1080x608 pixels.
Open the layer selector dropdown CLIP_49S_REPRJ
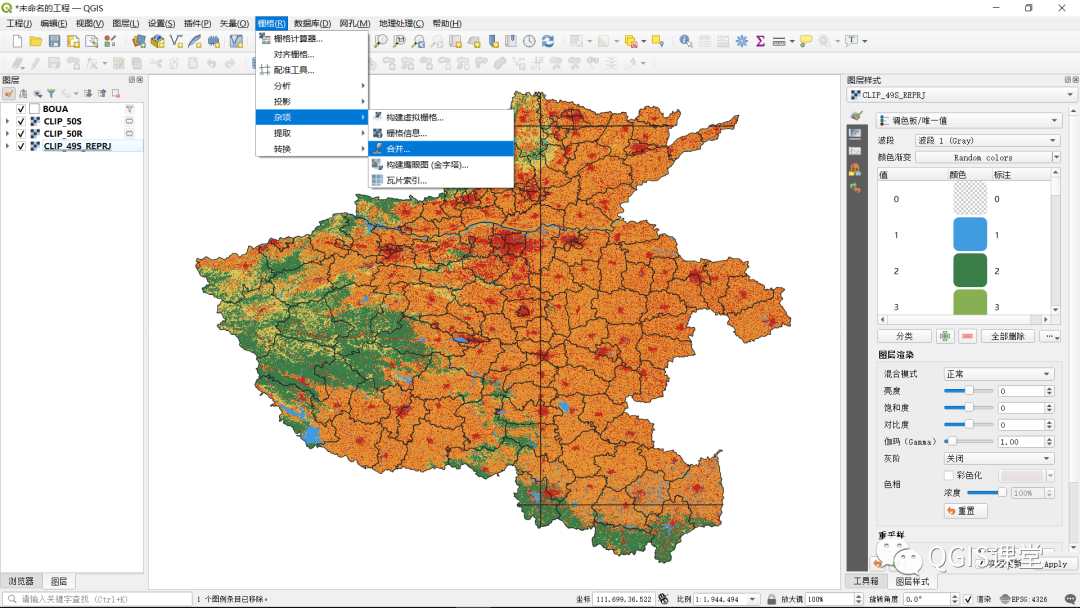[x=961, y=95]
